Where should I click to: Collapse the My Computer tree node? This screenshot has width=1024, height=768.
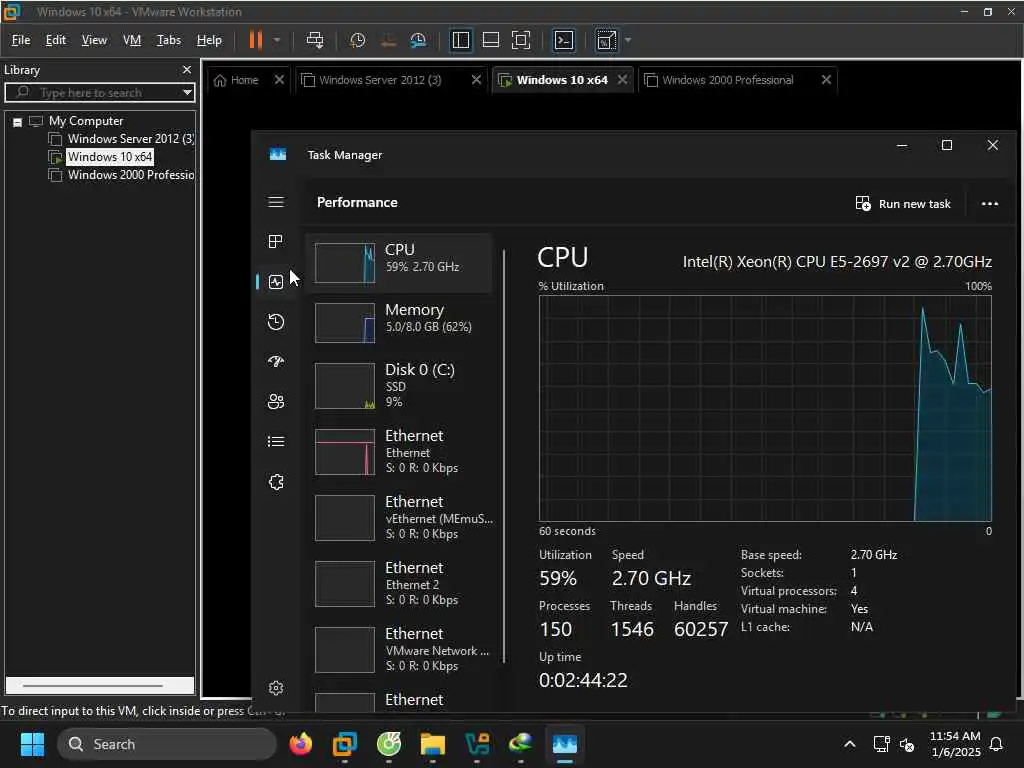click(x=18, y=121)
